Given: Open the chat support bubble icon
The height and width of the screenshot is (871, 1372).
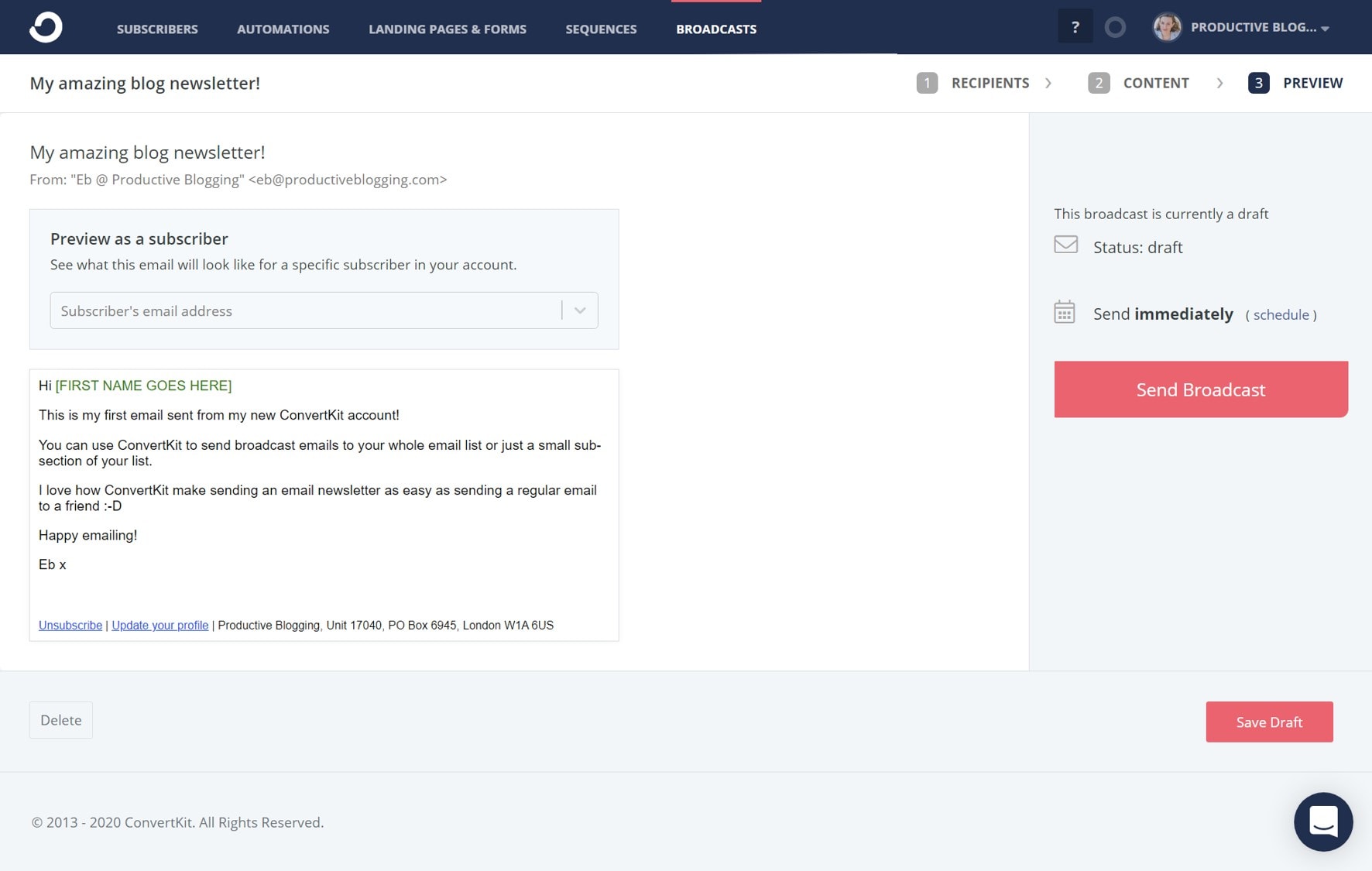Looking at the screenshot, I should point(1323,821).
